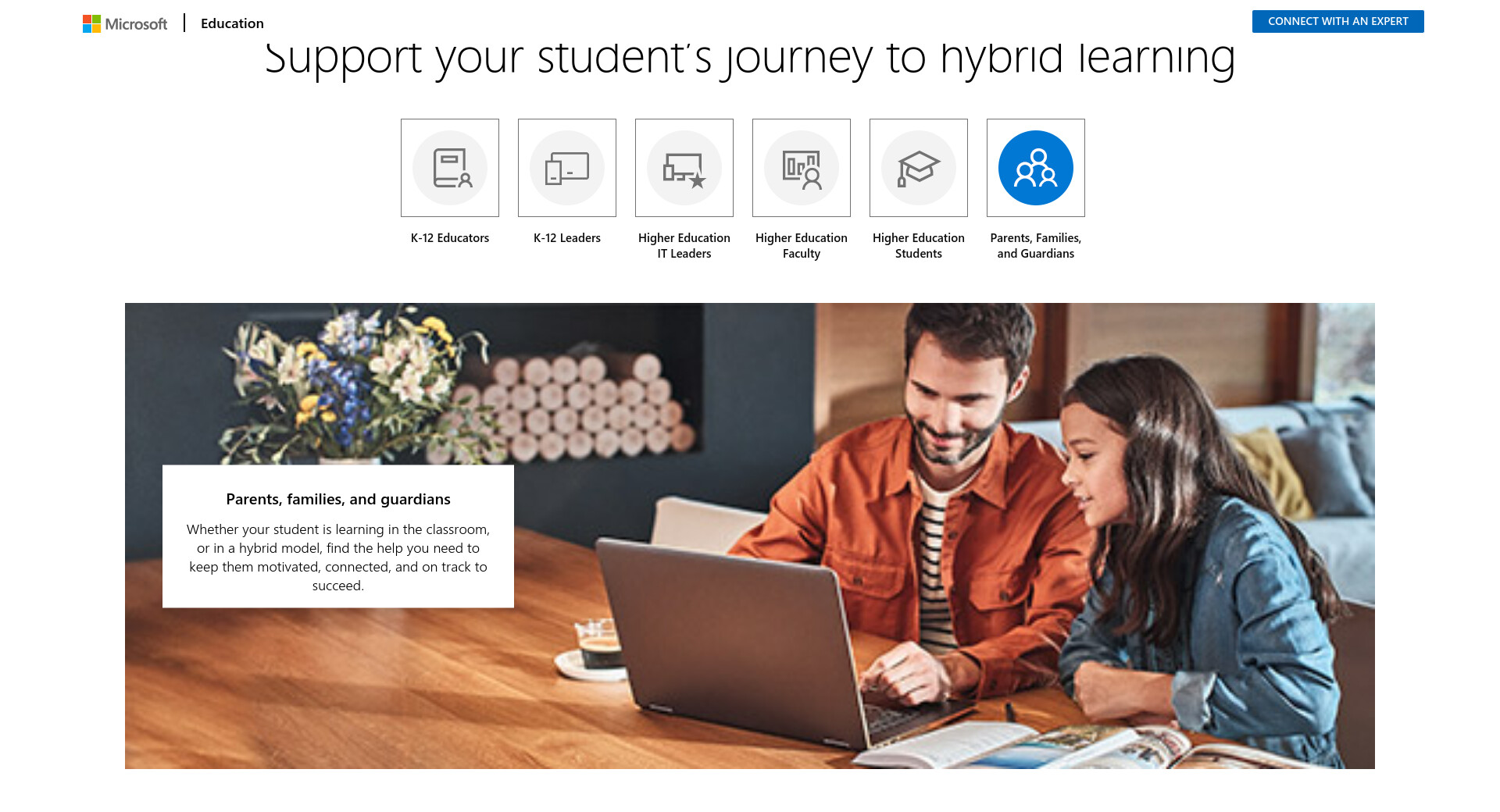The image size is (1500, 812).
Task: Open Higher Education Faculty label
Action: coord(802,246)
